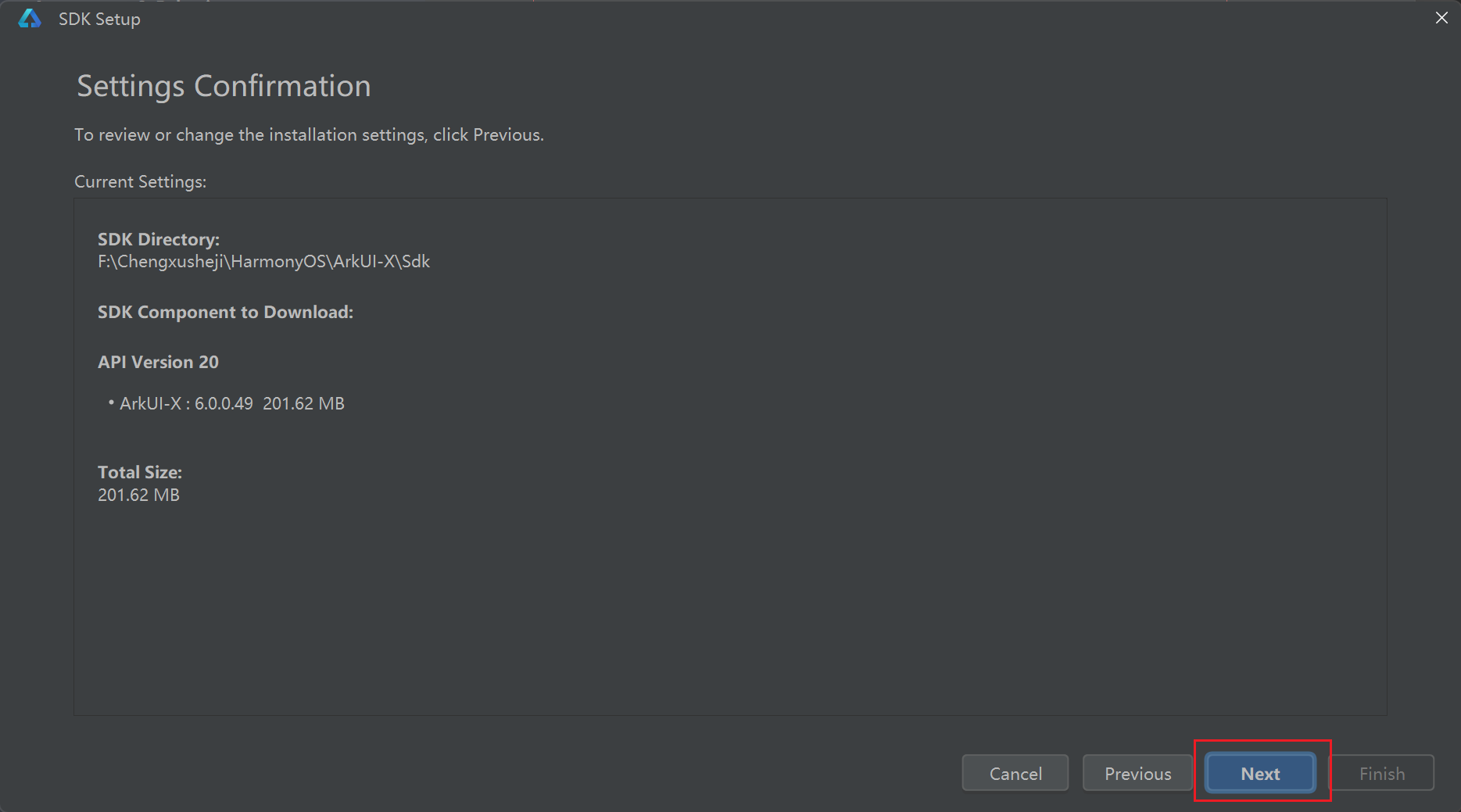Click the API Version 20 heading
The height and width of the screenshot is (812, 1461).
(x=158, y=362)
